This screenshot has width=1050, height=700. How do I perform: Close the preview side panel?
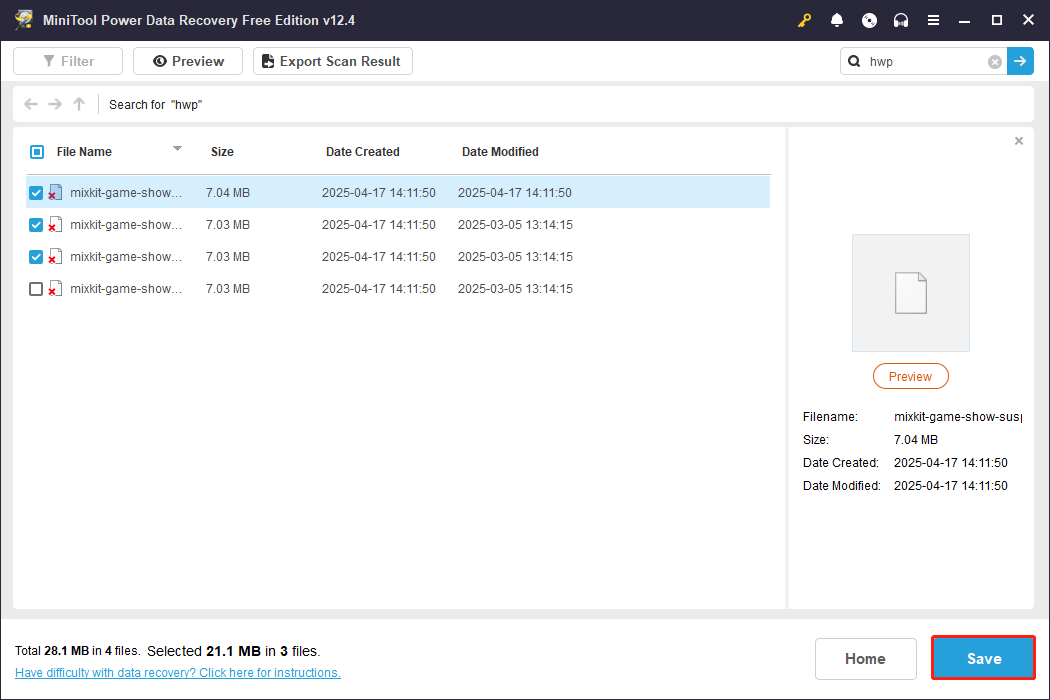coord(1019,141)
